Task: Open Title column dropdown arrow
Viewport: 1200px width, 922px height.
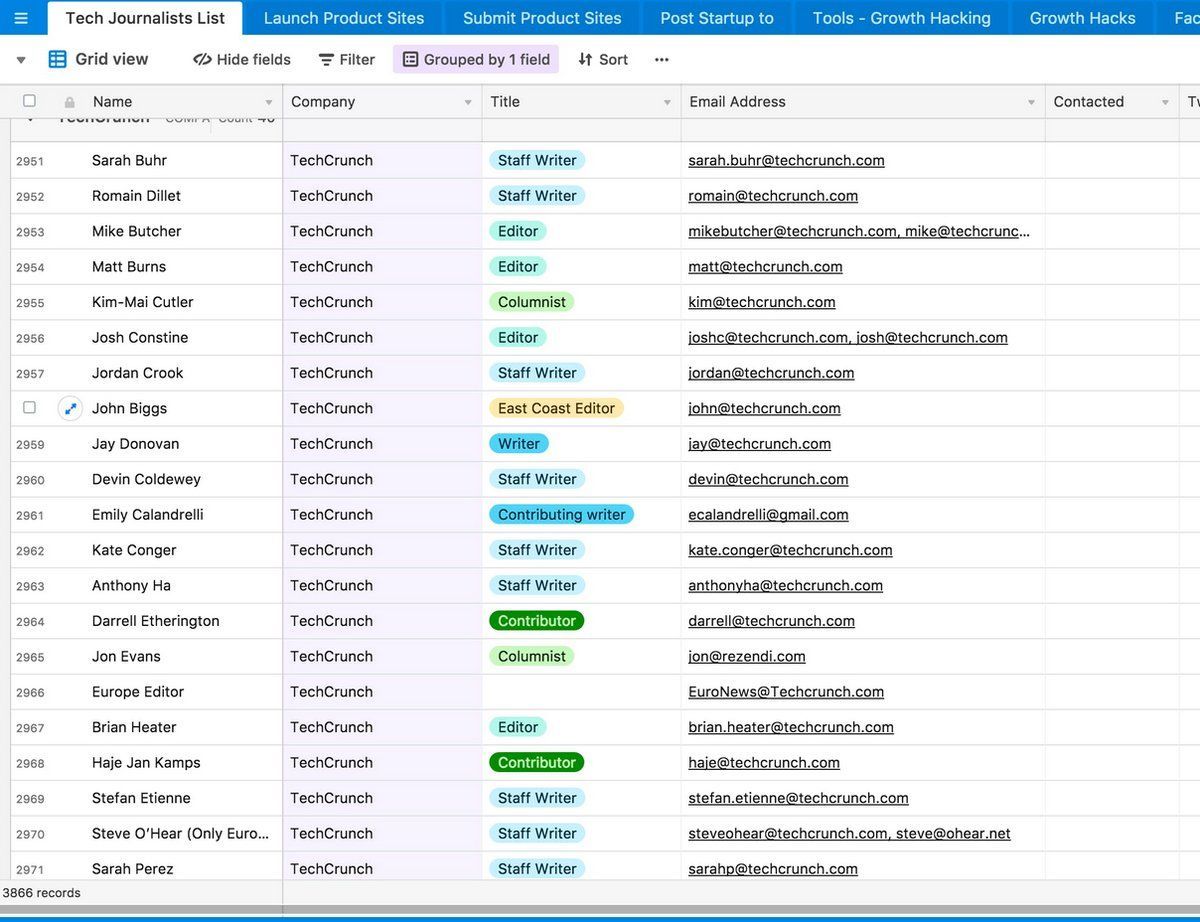Action: coord(667,102)
